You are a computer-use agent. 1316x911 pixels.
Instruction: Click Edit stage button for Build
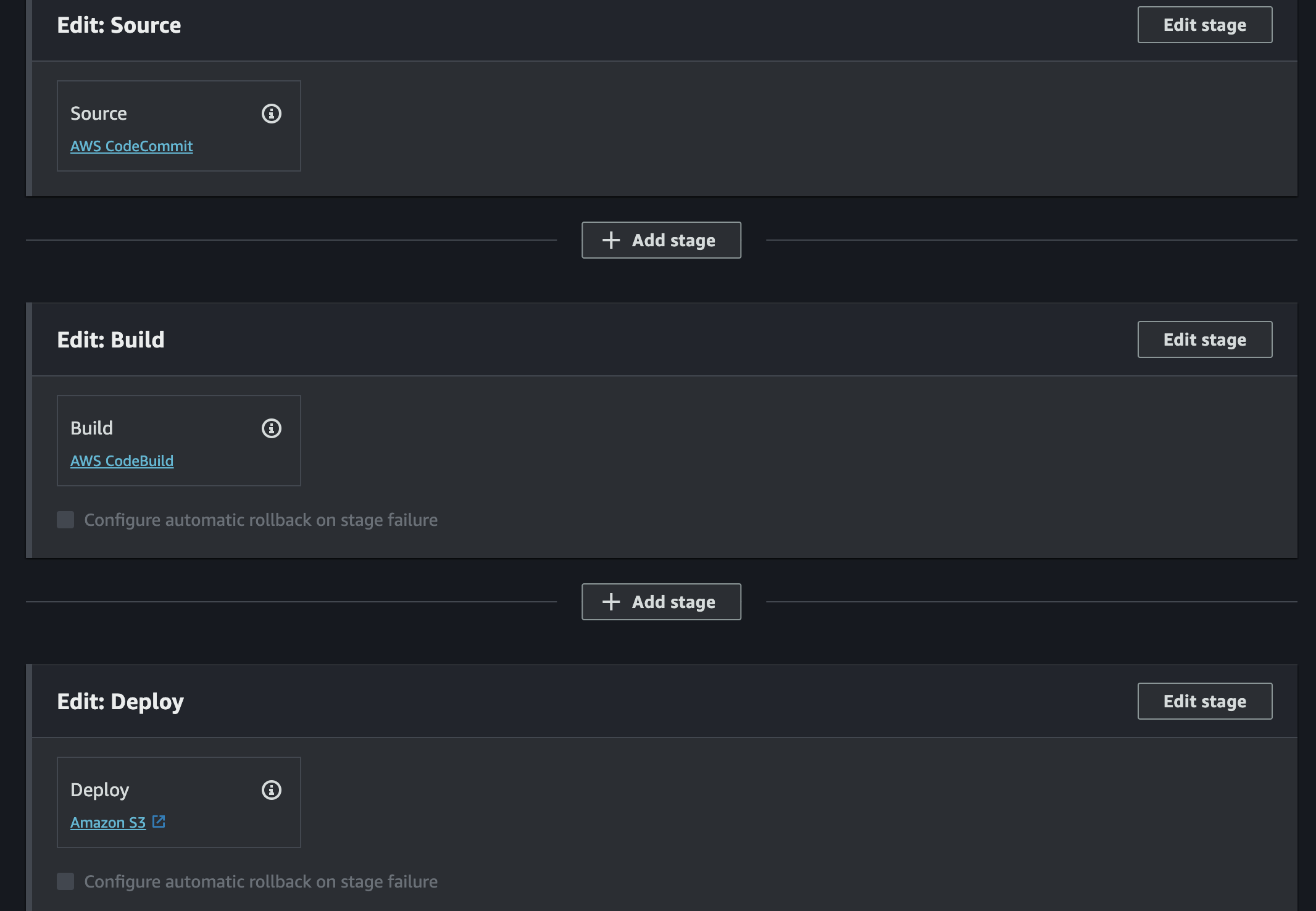pos(1204,339)
